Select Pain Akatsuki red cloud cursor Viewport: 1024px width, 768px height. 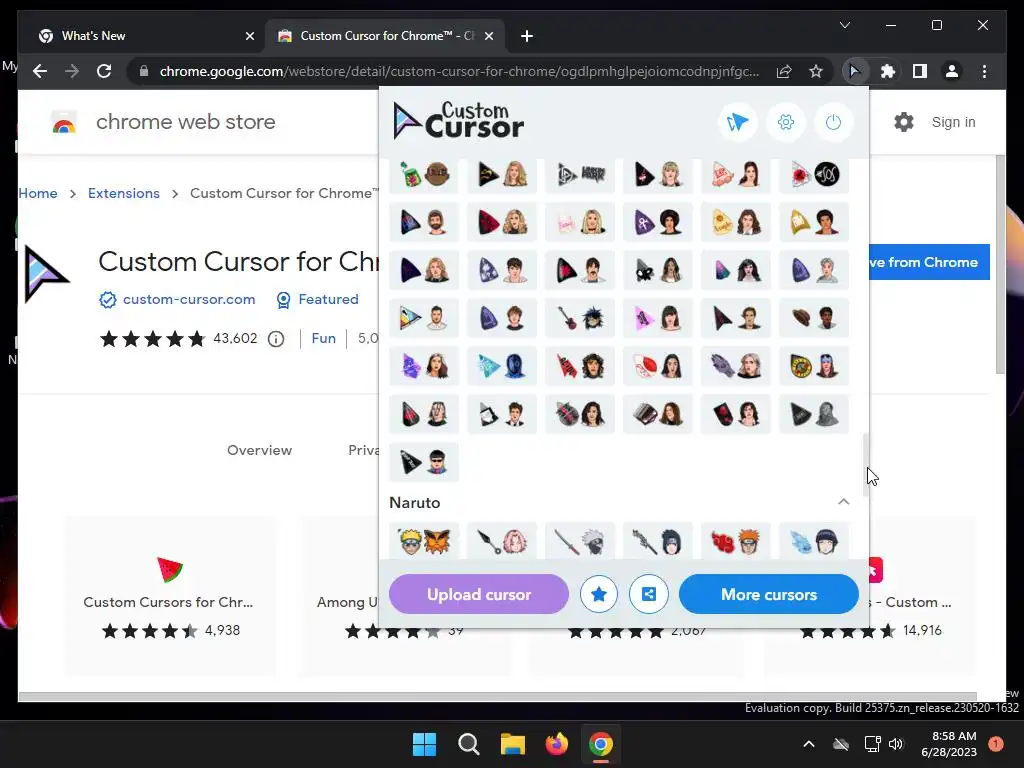click(x=736, y=541)
